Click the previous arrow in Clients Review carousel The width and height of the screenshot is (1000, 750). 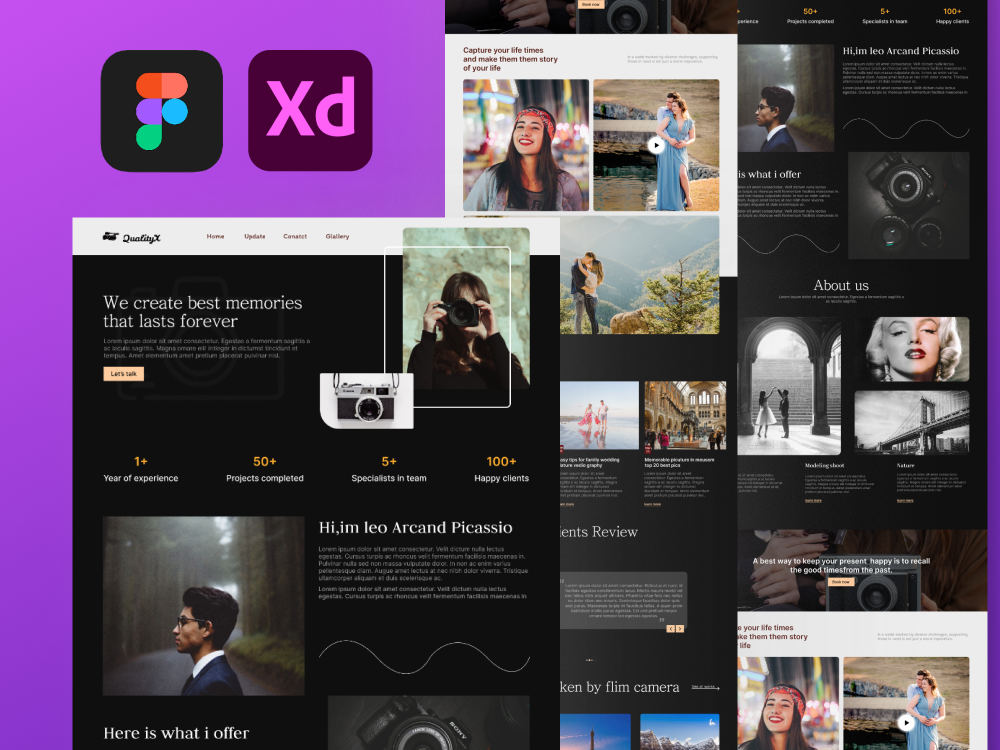tap(671, 629)
